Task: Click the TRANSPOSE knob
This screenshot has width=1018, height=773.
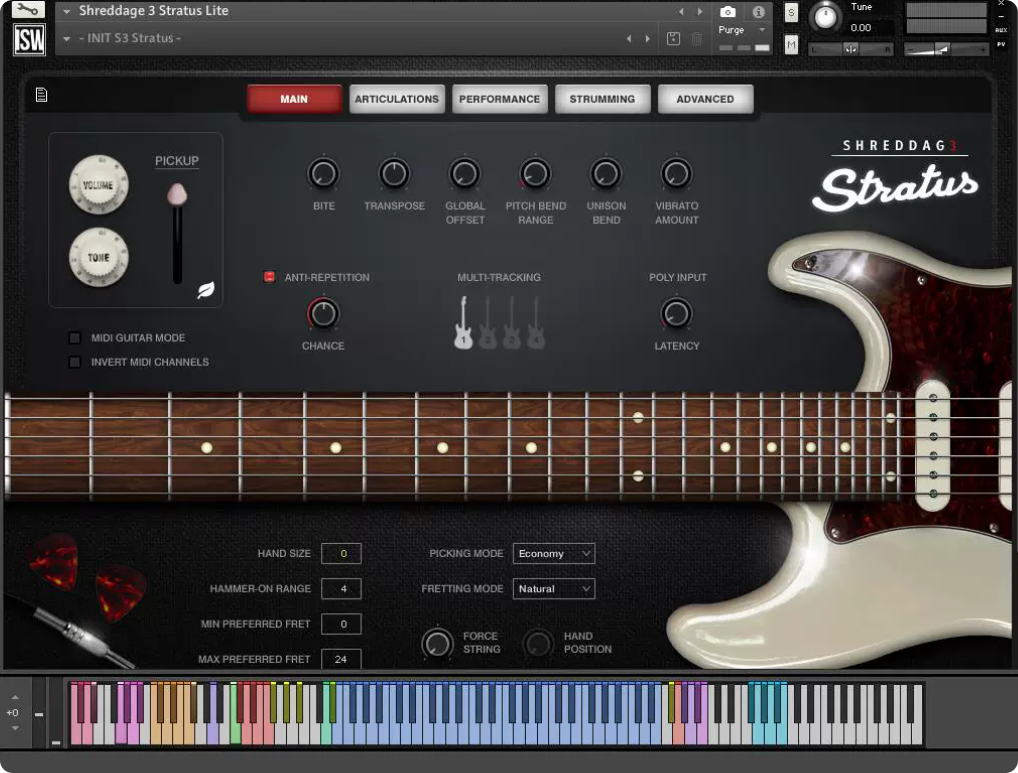Action: pos(394,174)
